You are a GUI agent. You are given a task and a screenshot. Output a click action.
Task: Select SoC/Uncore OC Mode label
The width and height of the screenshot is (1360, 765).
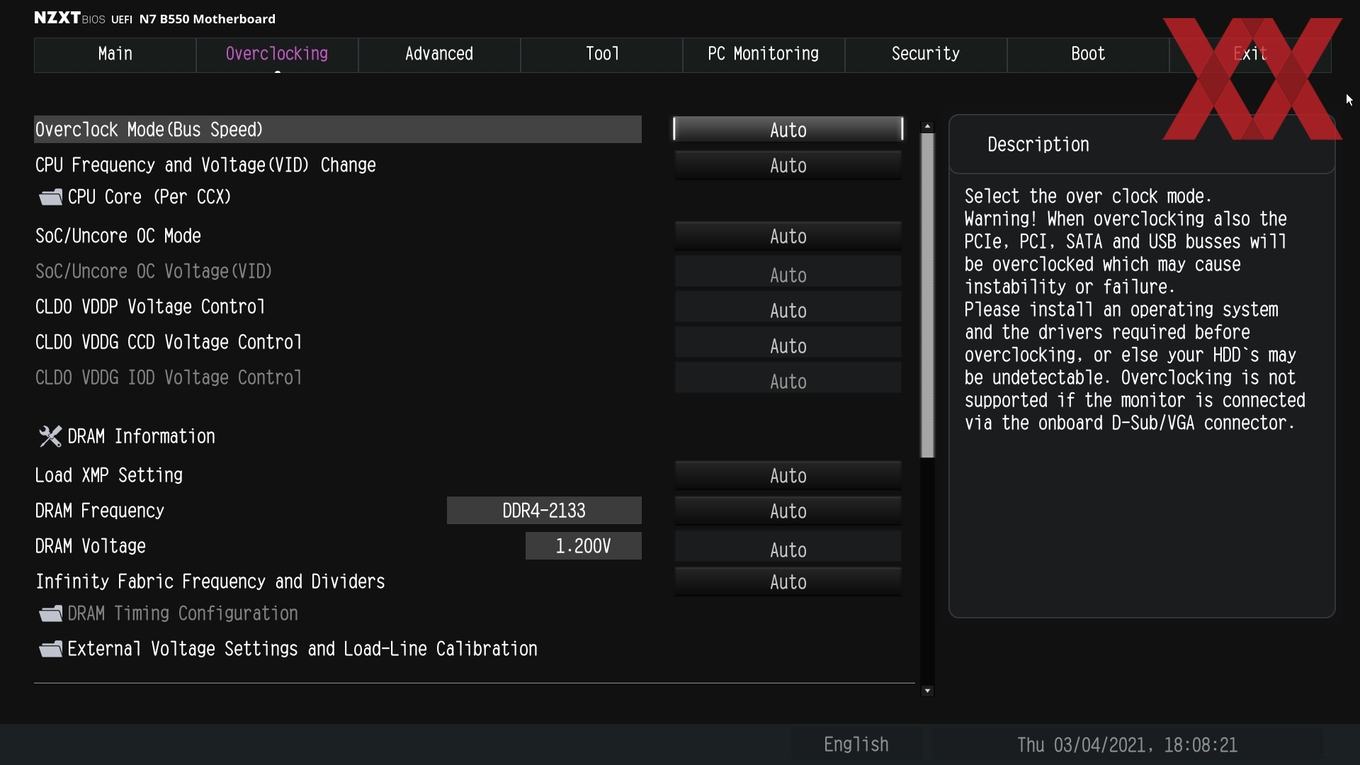point(118,236)
